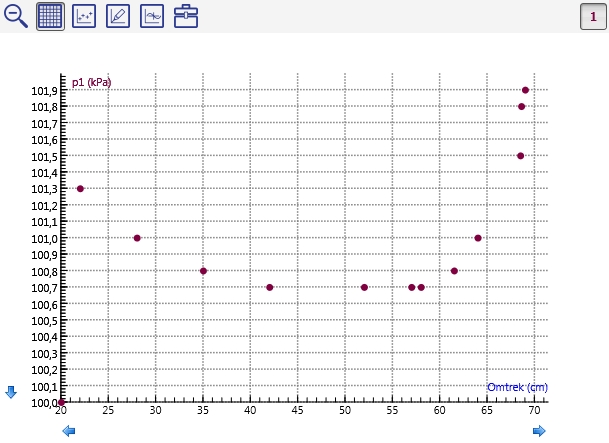Click the blue down arrow beside y-axis

[11, 392]
